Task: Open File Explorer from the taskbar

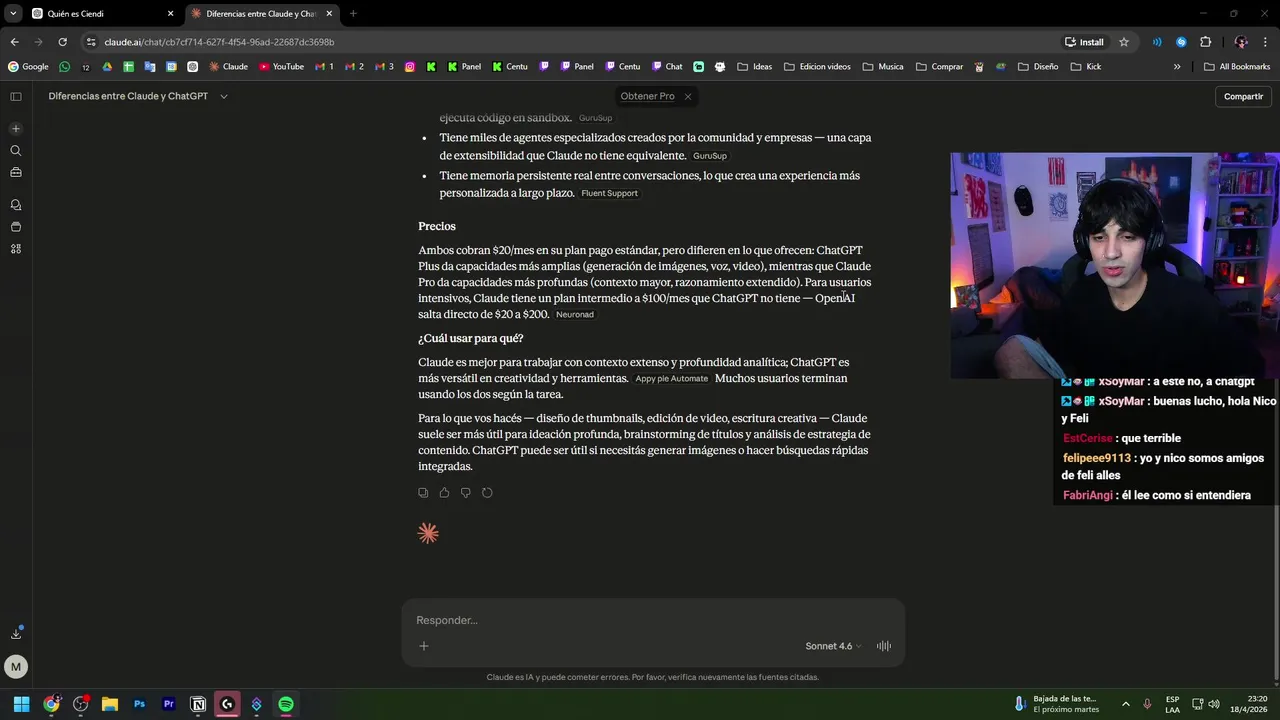Action: point(110,704)
